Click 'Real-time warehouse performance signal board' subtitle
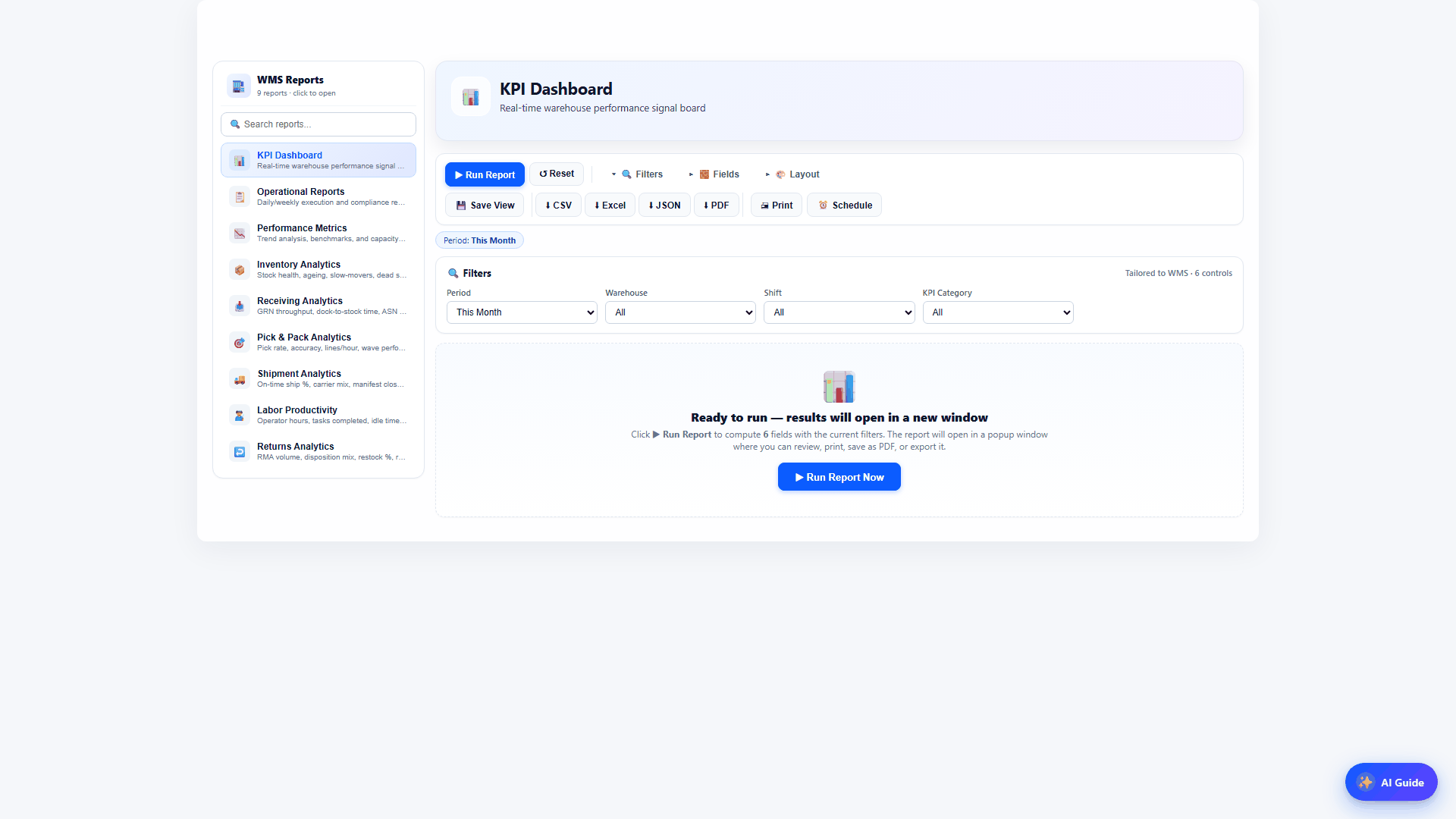This screenshot has width=1456, height=819. [602, 108]
